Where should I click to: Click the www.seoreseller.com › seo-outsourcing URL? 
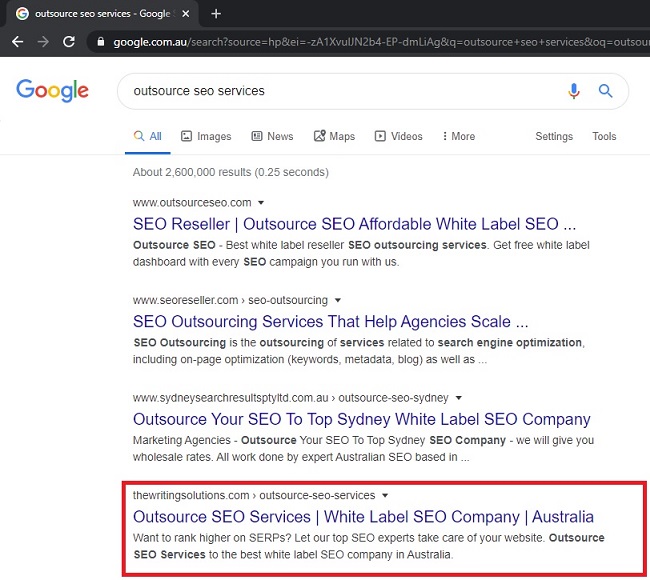coord(230,300)
